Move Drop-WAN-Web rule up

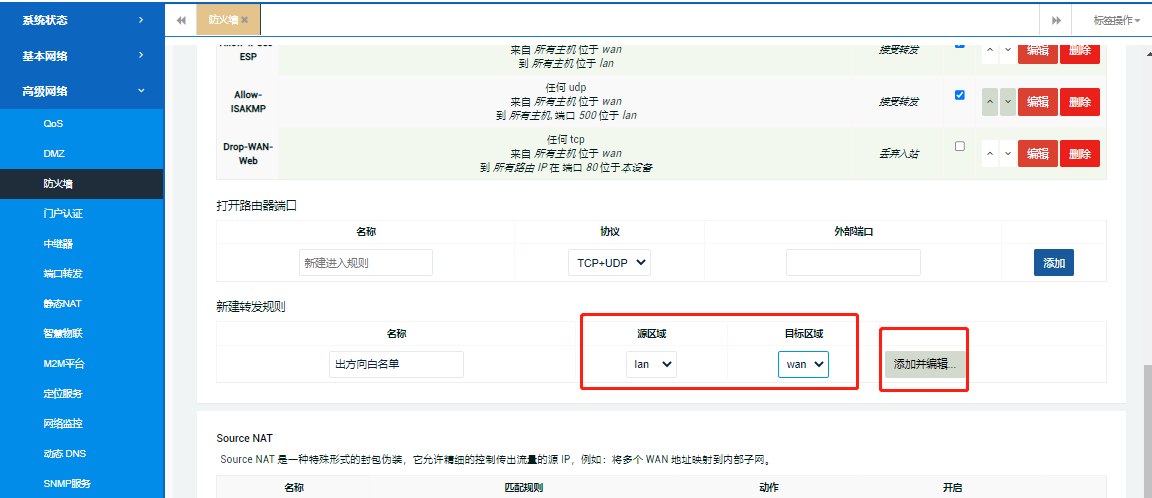(x=990, y=153)
